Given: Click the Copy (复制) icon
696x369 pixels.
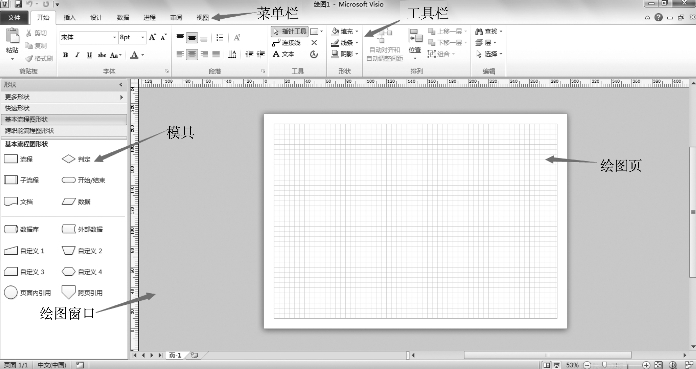Looking at the screenshot, I should (29, 45).
